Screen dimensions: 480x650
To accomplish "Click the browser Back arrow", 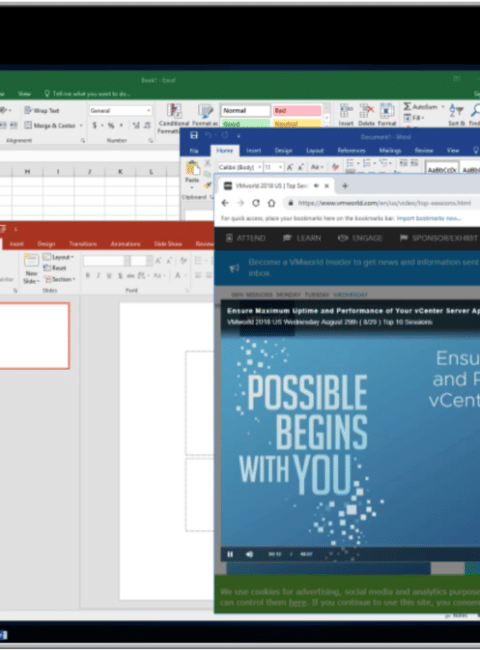I will click(x=225, y=203).
